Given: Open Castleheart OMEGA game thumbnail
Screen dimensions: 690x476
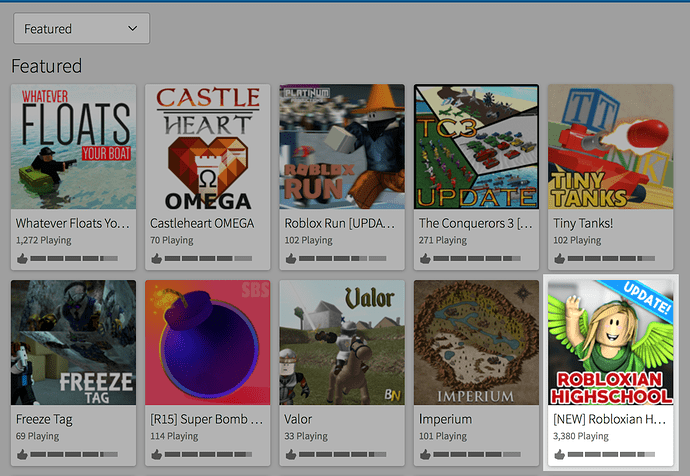Looking at the screenshot, I should click(x=208, y=146).
